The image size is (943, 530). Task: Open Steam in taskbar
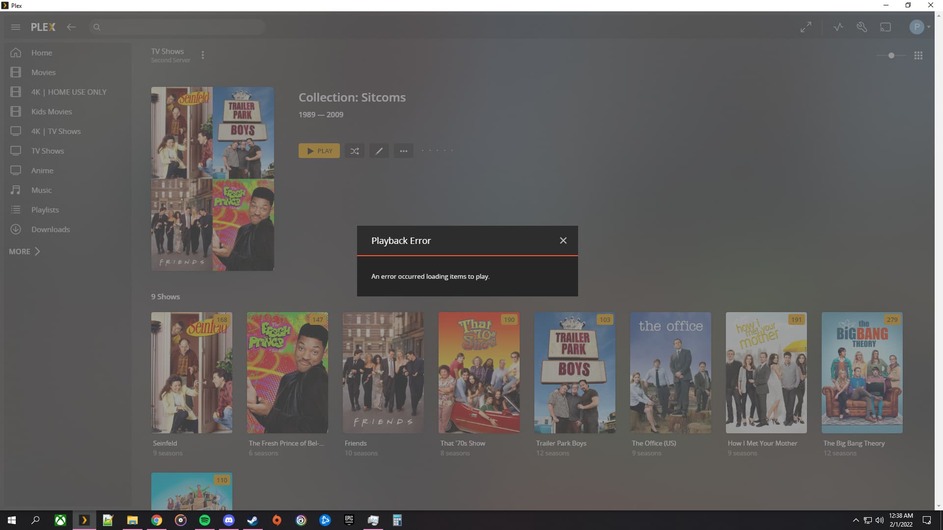[253, 520]
